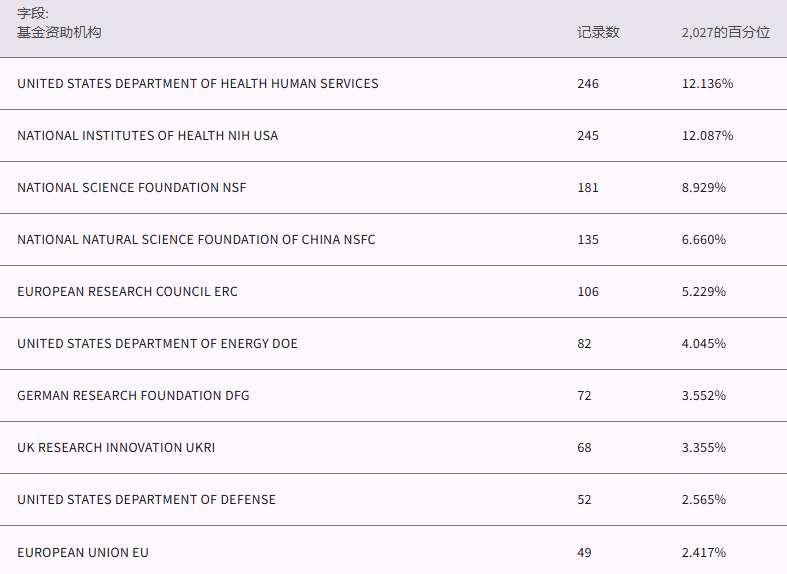Click record count 245 for NIH

click(x=588, y=136)
